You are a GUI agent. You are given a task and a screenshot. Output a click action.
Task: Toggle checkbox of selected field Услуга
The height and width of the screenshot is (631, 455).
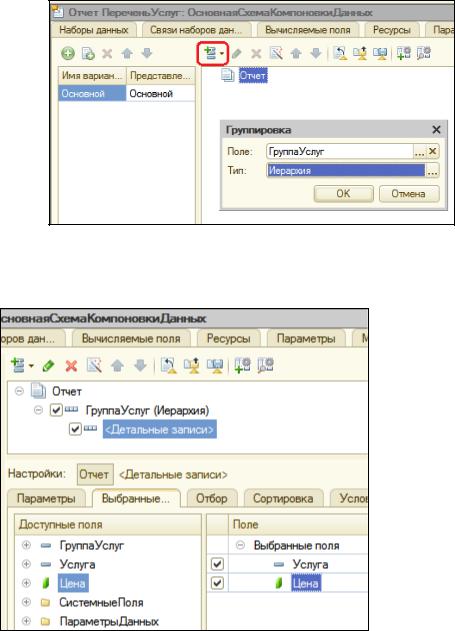click(217, 564)
